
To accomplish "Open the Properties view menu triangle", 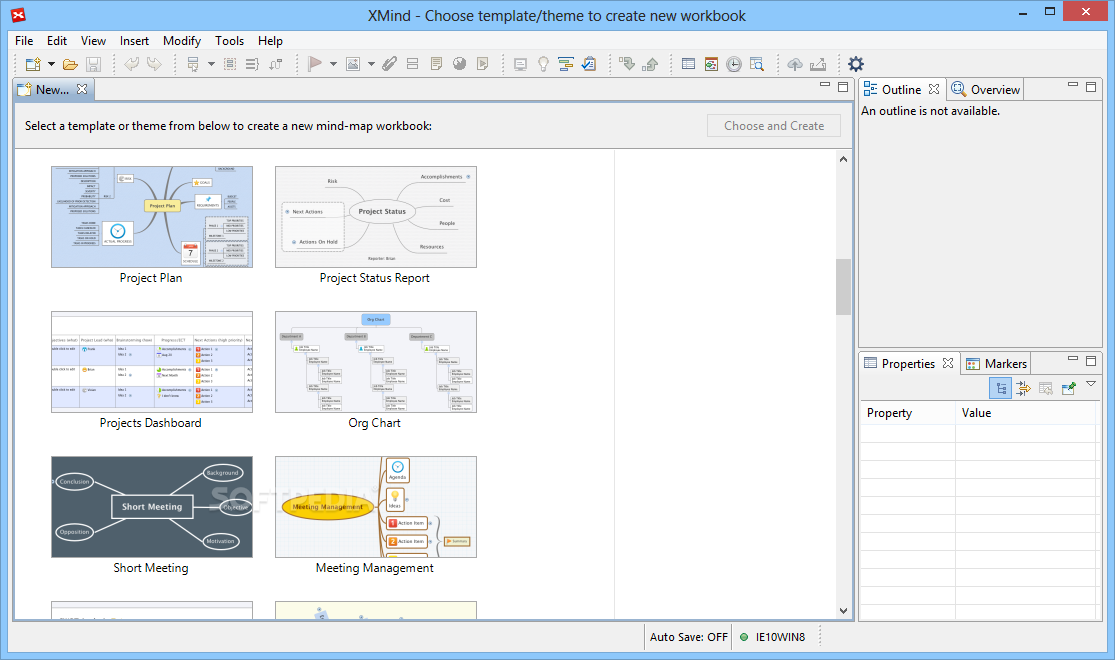I will point(1091,384).
